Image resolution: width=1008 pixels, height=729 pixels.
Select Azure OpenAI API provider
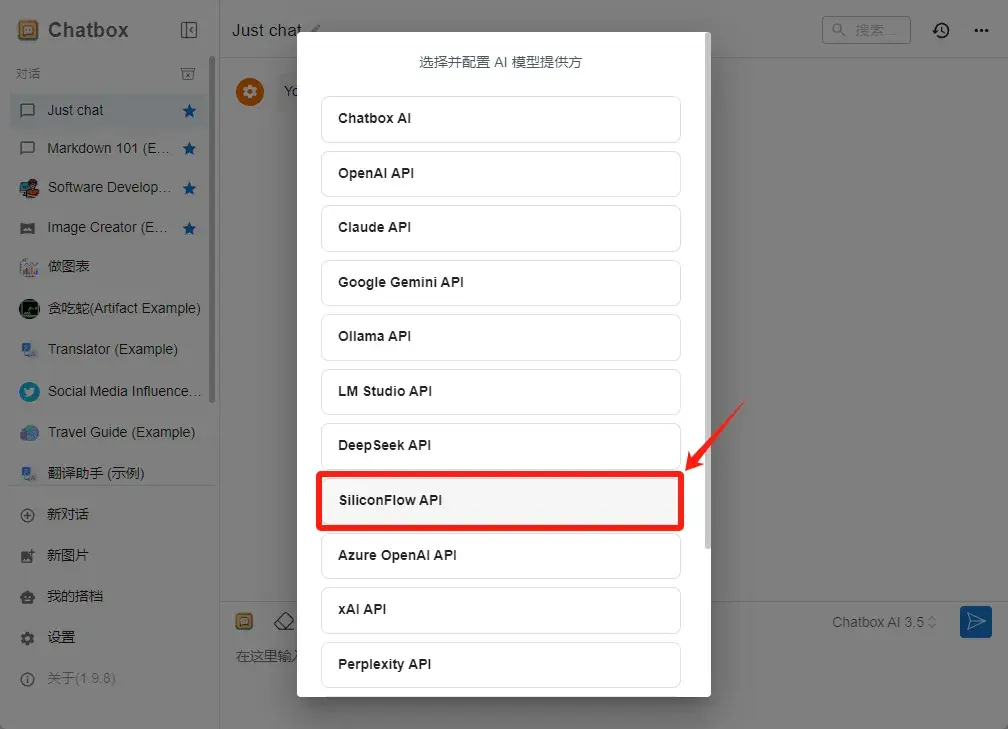501,555
